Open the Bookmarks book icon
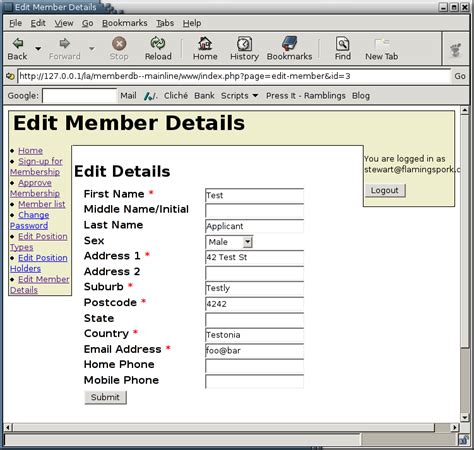This screenshot has width=474, height=450. click(x=289, y=43)
